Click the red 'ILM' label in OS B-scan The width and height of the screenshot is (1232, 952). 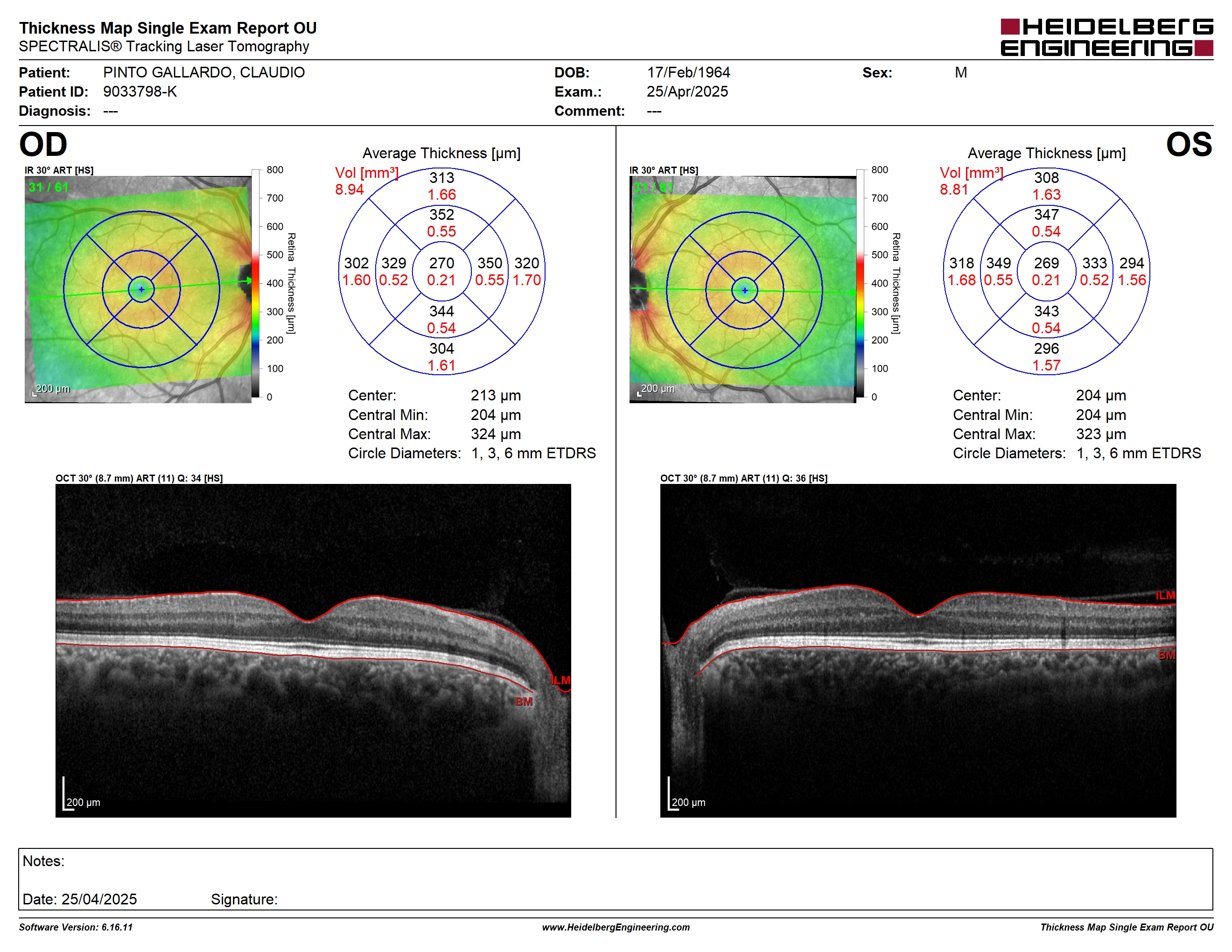click(1165, 595)
